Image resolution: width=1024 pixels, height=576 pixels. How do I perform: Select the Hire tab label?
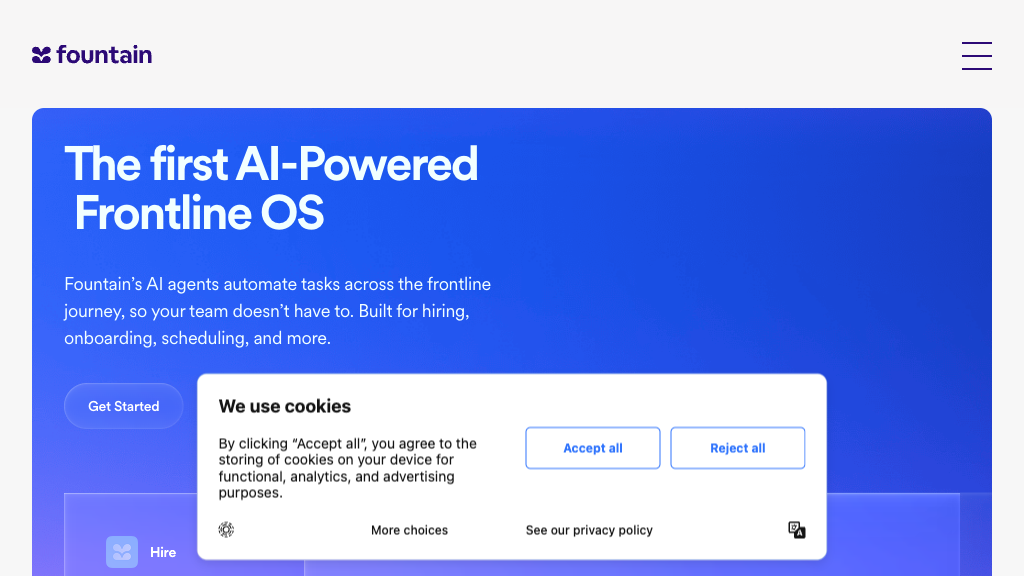click(x=163, y=552)
